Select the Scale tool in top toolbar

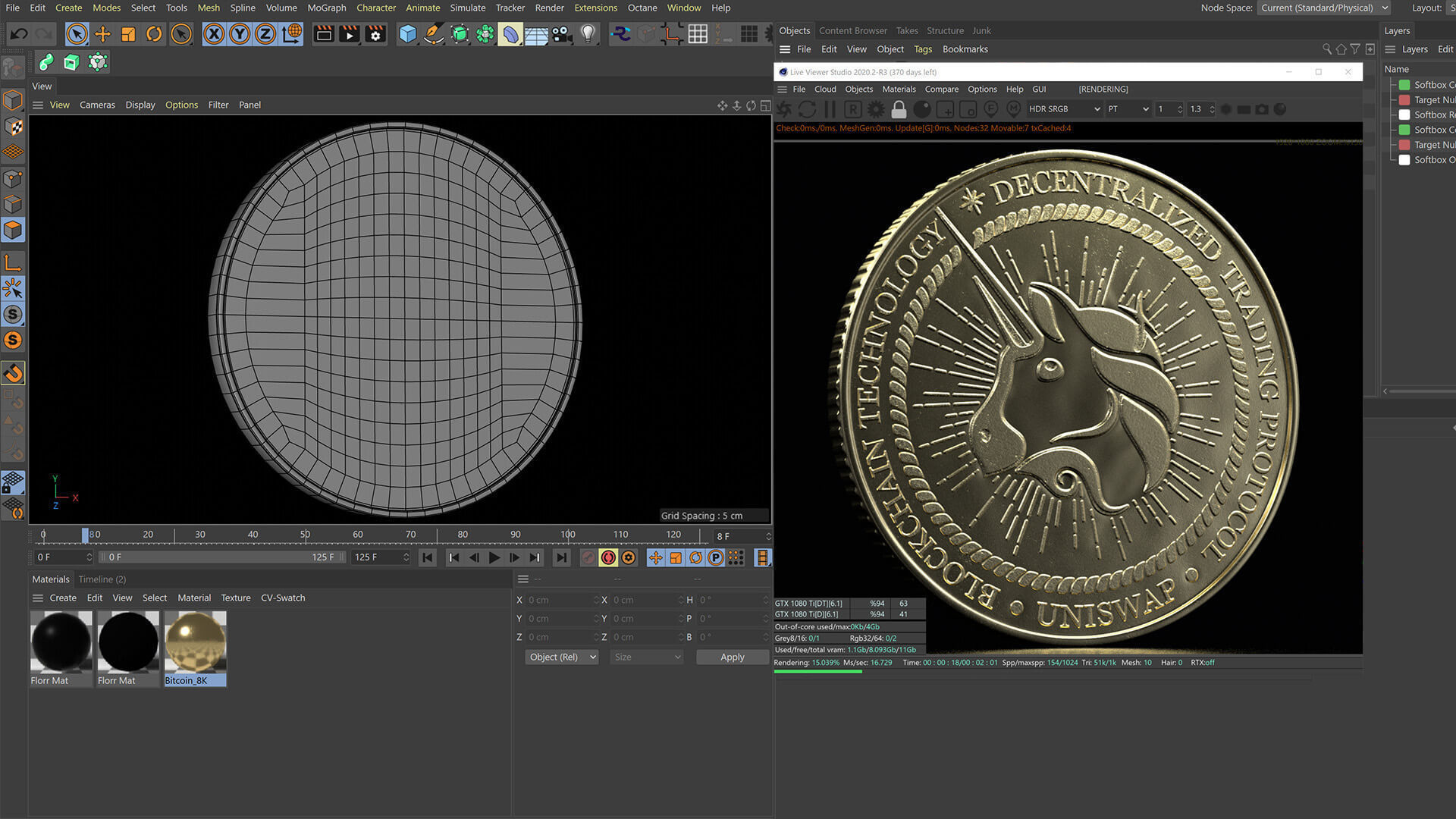[128, 34]
